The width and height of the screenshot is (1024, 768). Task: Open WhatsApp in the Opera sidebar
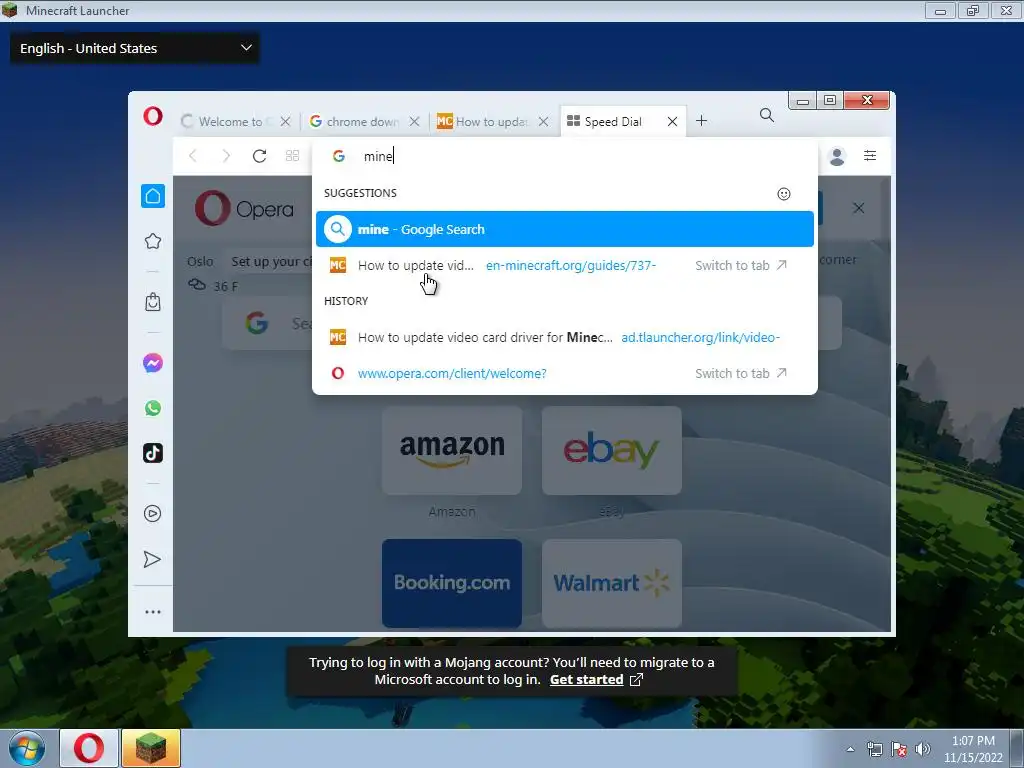pos(153,408)
